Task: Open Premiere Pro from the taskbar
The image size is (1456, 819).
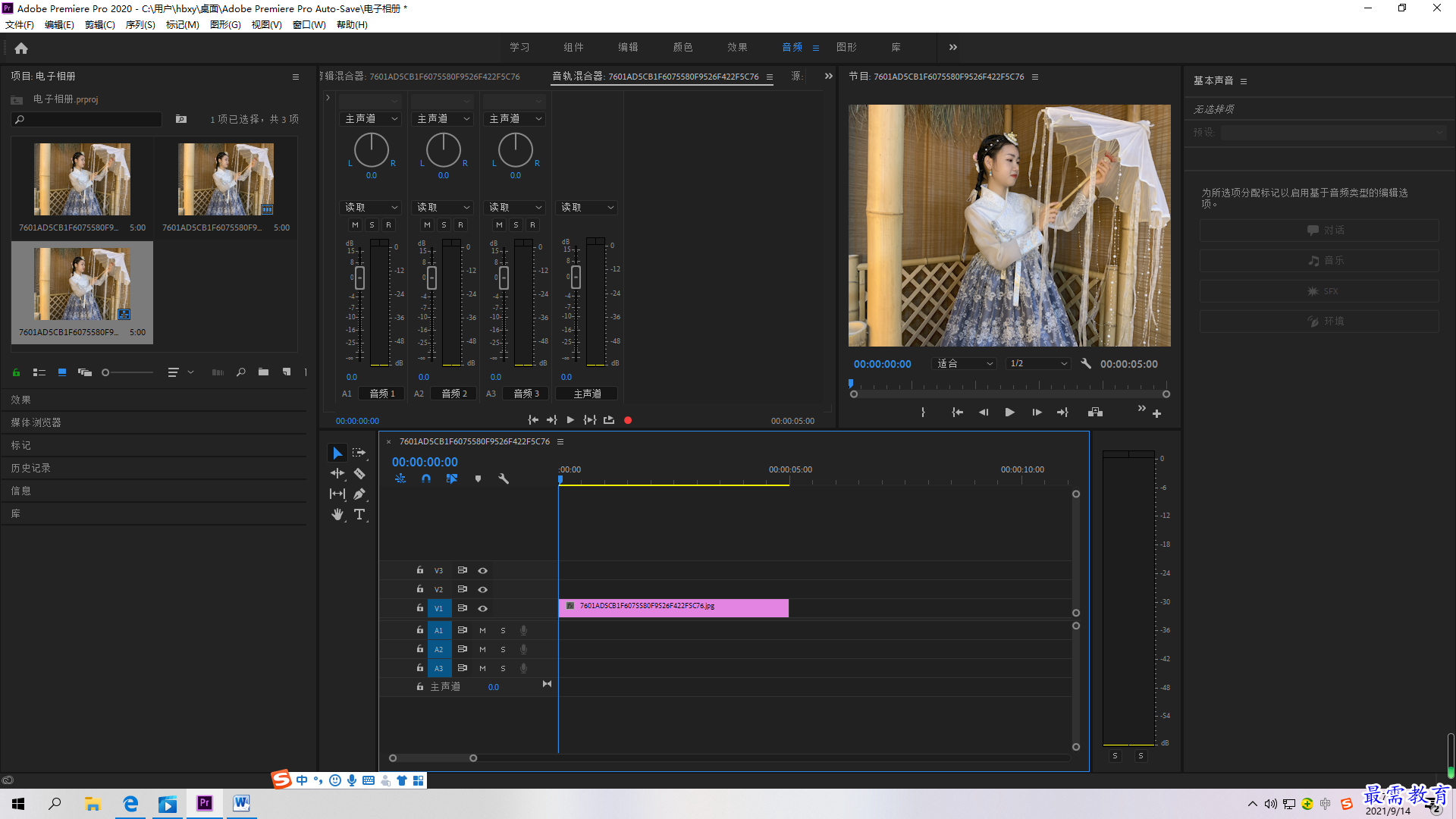Action: pos(205,803)
